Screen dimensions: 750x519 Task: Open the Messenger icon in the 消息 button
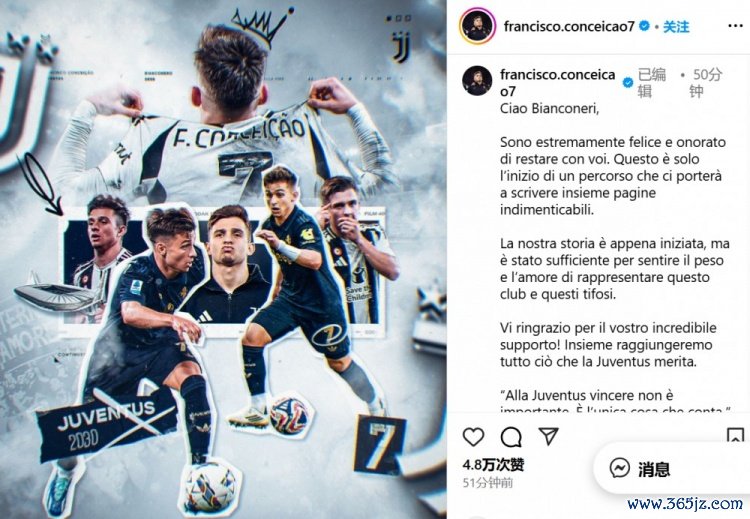point(619,468)
